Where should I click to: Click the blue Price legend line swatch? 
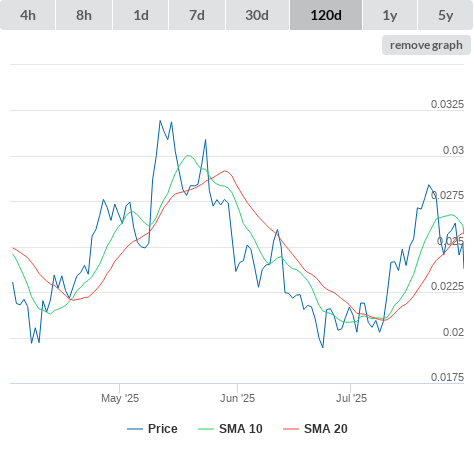[135, 429]
